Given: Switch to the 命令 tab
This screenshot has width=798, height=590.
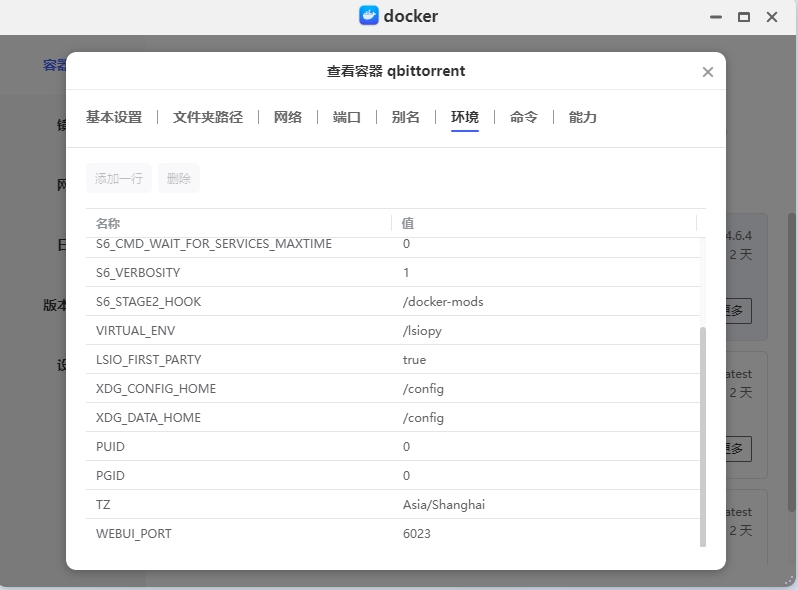Looking at the screenshot, I should pos(524,117).
